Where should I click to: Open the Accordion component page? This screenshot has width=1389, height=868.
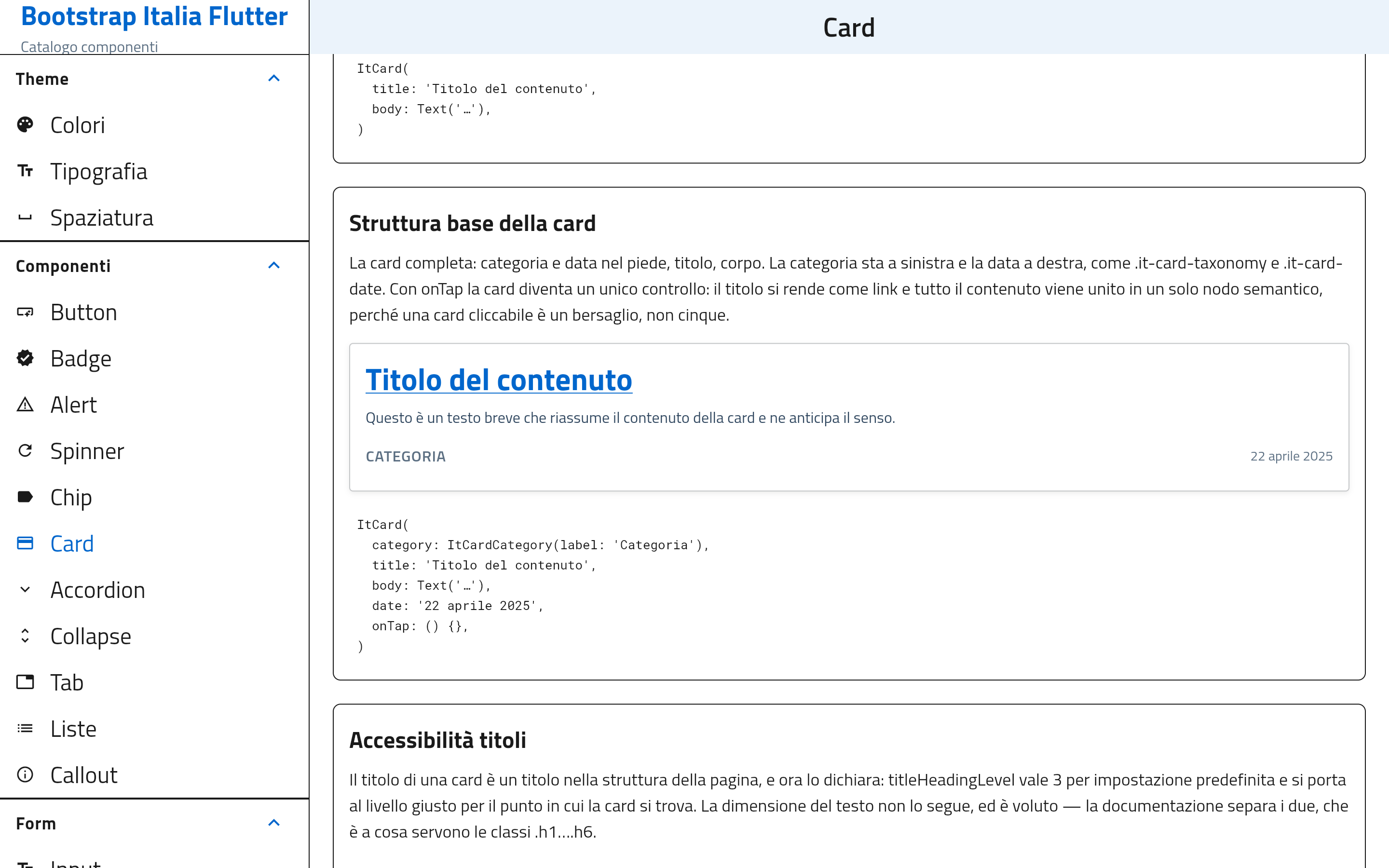point(154,590)
